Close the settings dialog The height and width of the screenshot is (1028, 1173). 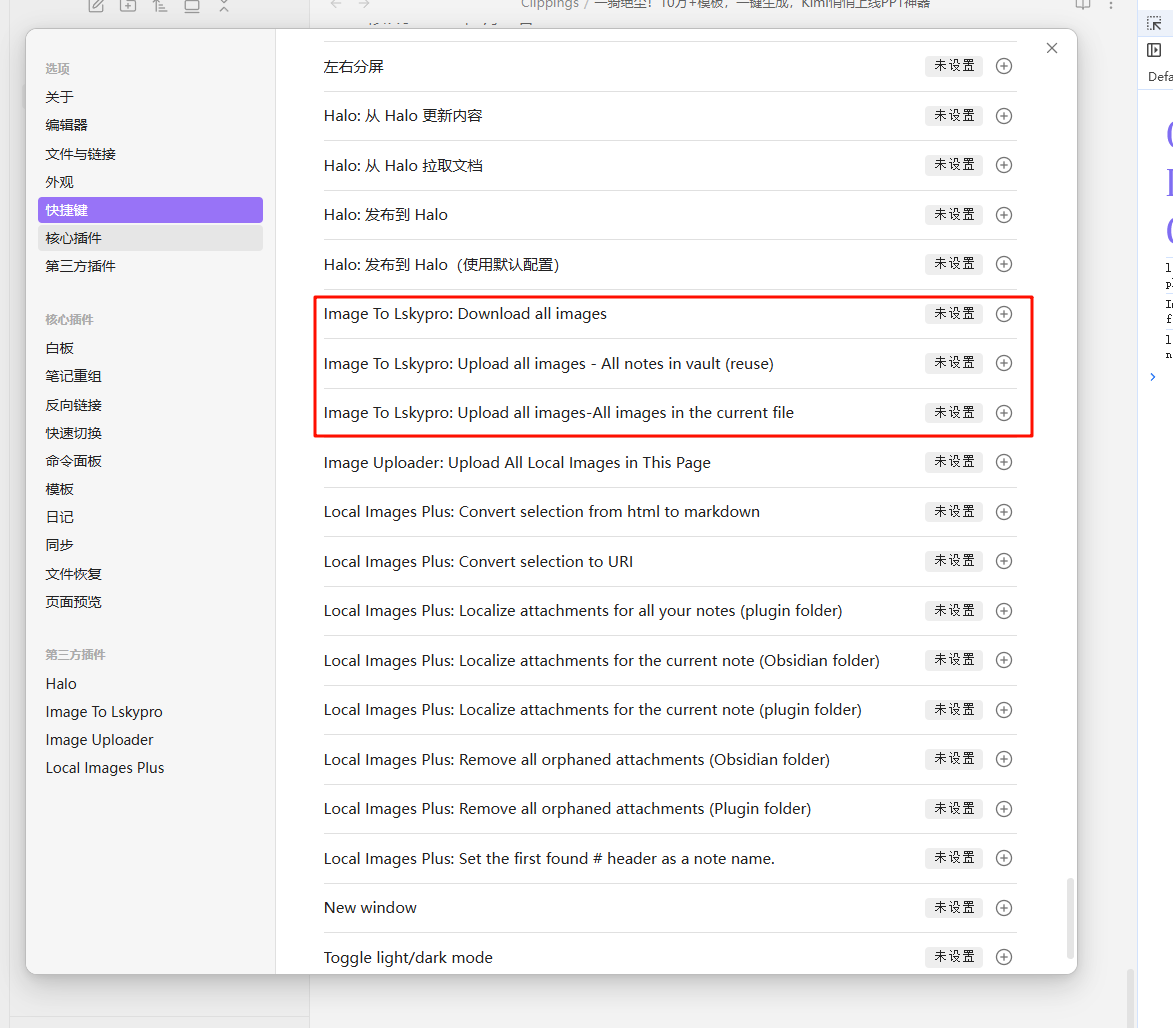[x=1051, y=48]
